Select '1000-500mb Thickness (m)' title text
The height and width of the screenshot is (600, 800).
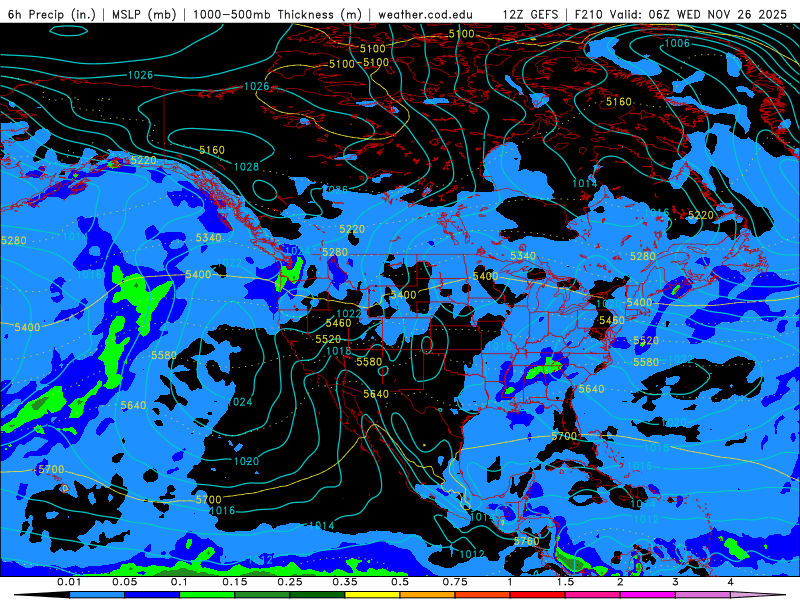pos(277,14)
